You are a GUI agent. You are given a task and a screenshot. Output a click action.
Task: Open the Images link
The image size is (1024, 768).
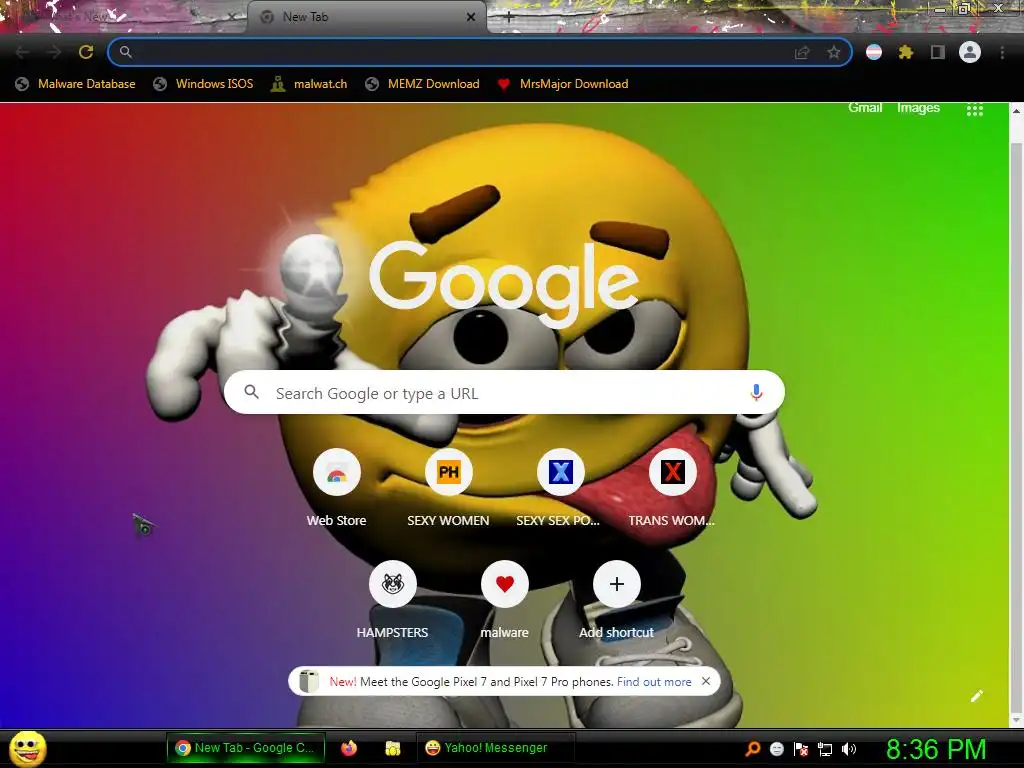tap(918, 108)
